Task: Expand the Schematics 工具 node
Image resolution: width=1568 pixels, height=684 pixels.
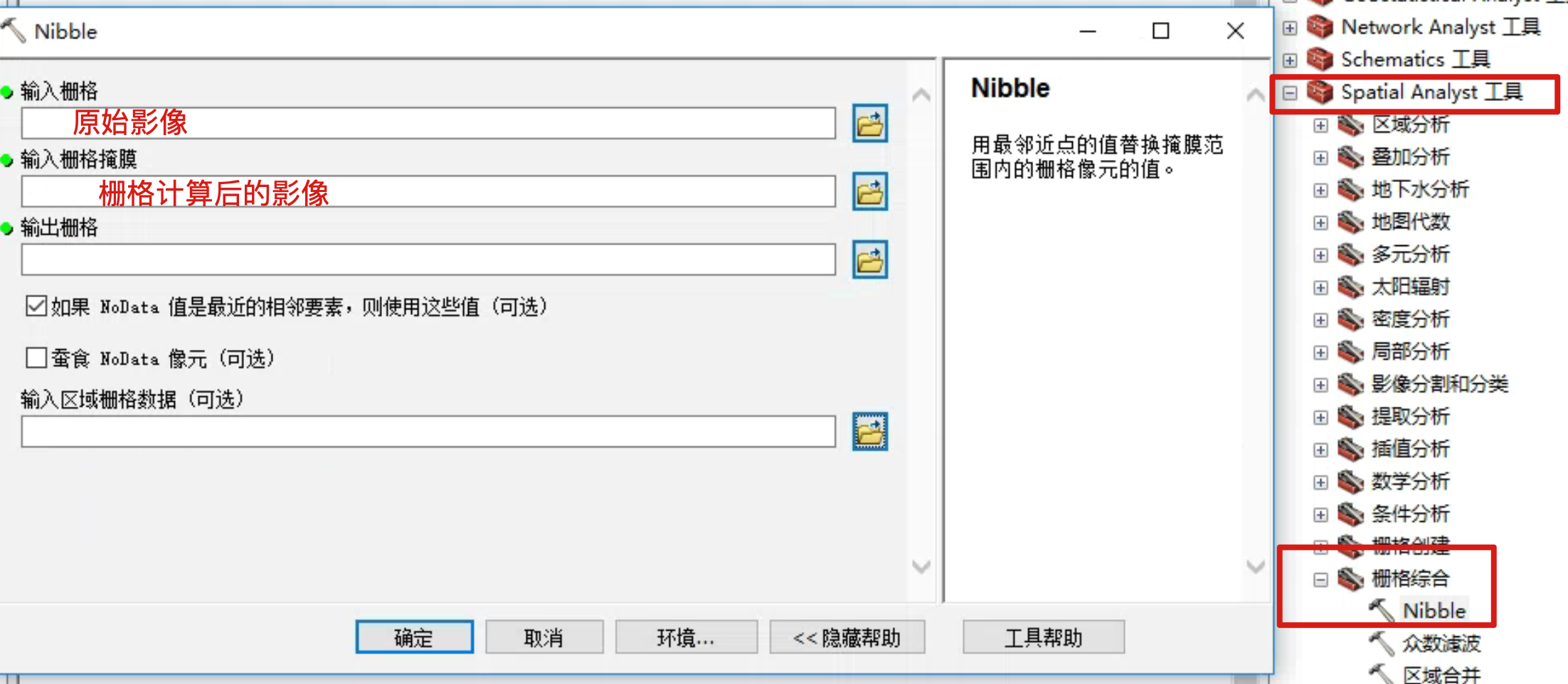Action: (x=1290, y=60)
